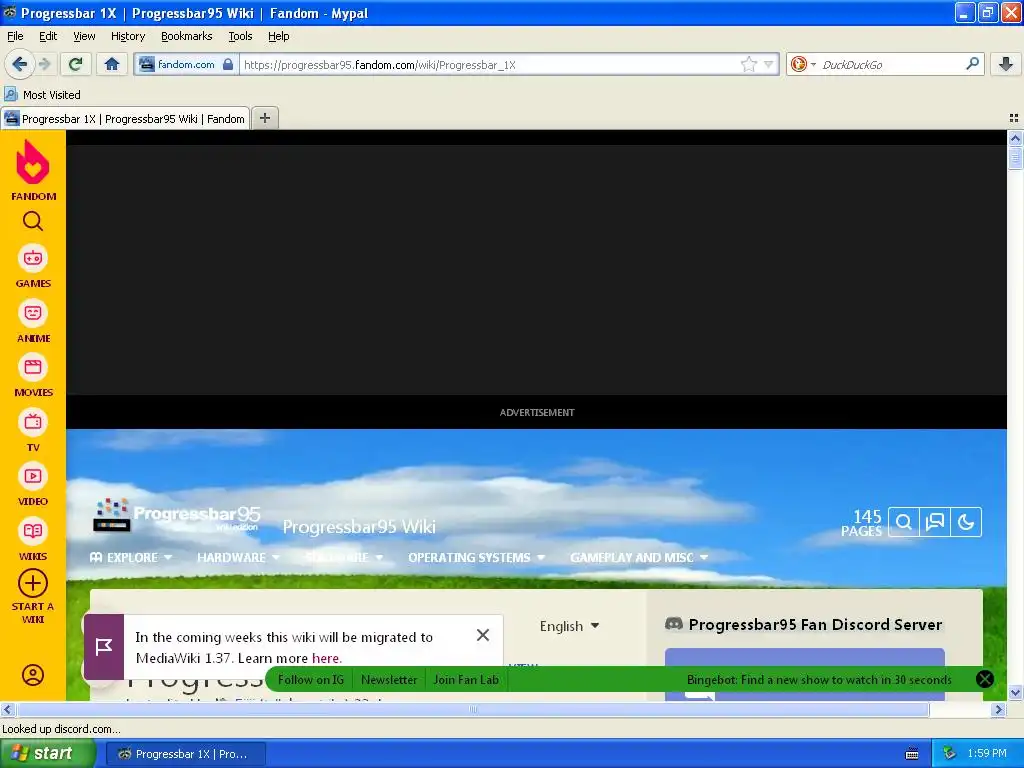1024x768 pixels.
Task: Go forward with the forward arrow
Action: pos(44,64)
